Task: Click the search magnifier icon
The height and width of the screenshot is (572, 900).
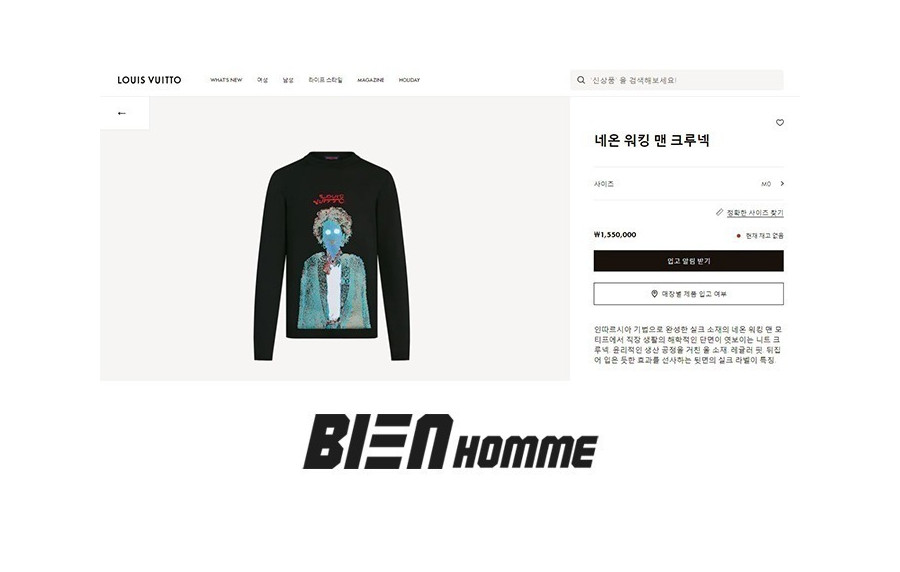Action: pyautogui.click(x=581, y=80)
